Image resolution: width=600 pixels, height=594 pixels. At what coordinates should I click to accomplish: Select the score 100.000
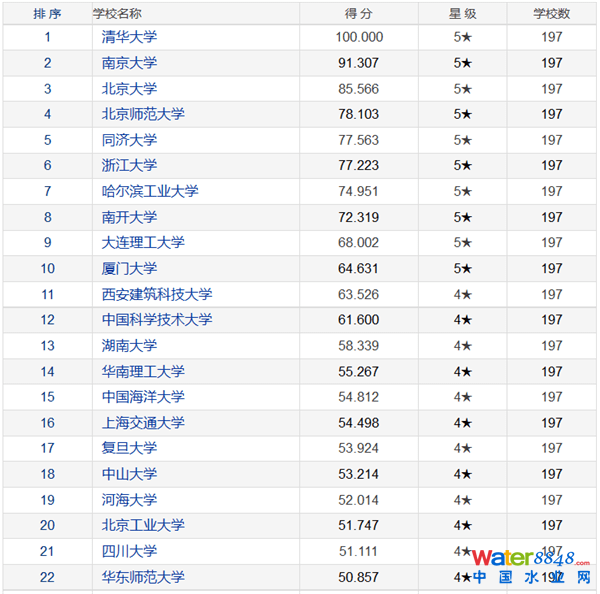359,37
